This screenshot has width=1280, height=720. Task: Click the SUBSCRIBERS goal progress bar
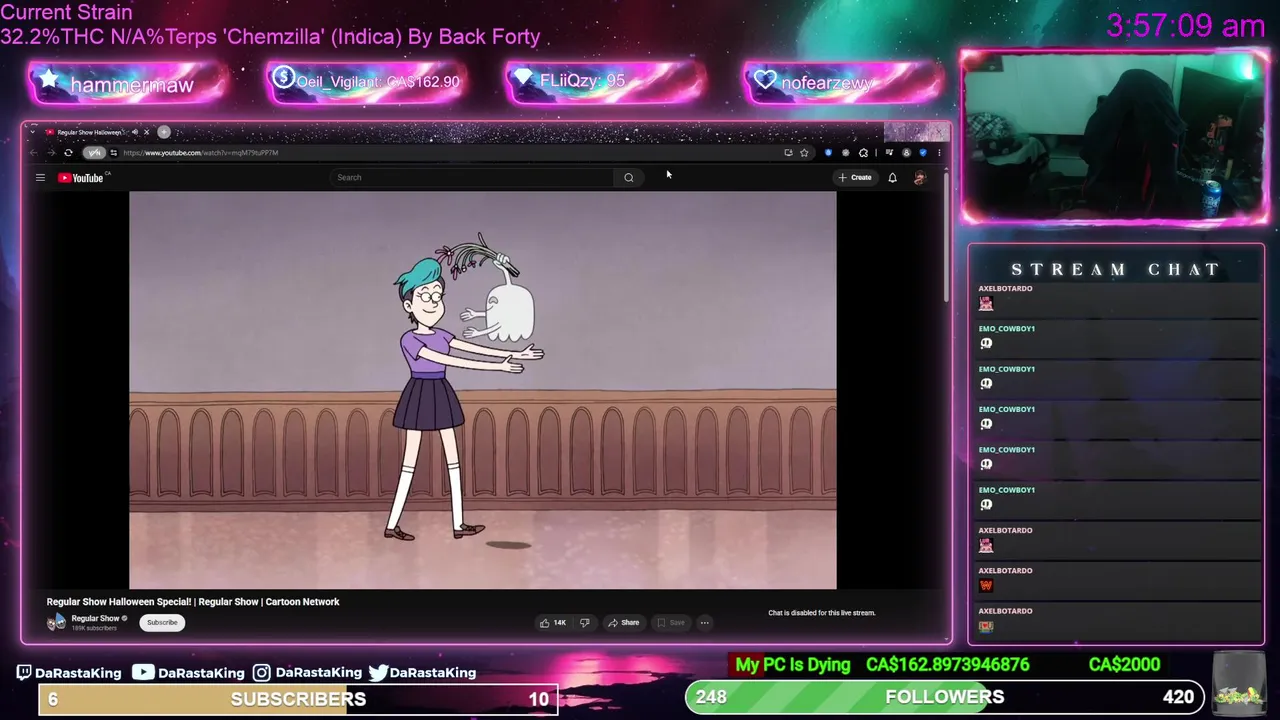297,699
